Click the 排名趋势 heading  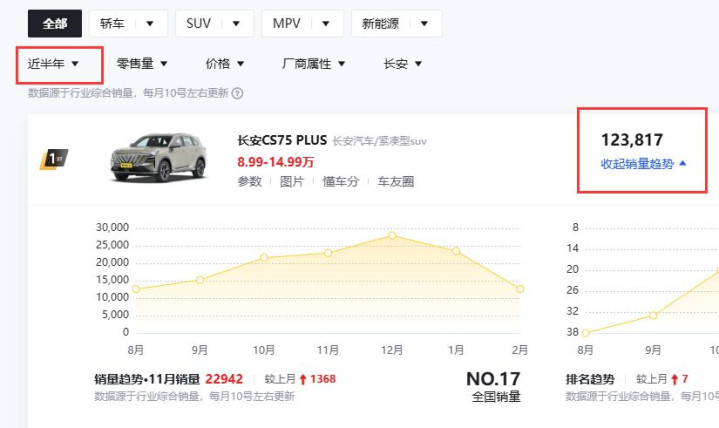click(590, 379)
